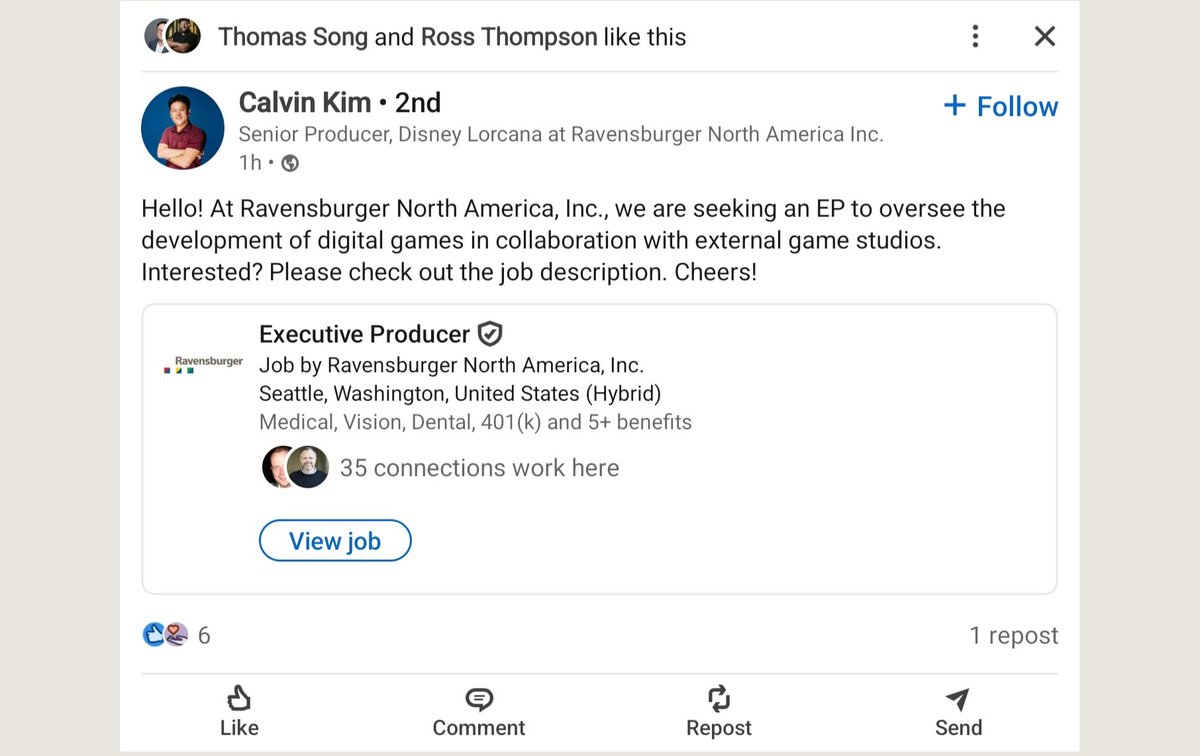Open the Executive Producer job title
1200x756 pixels.
(364, 334)
